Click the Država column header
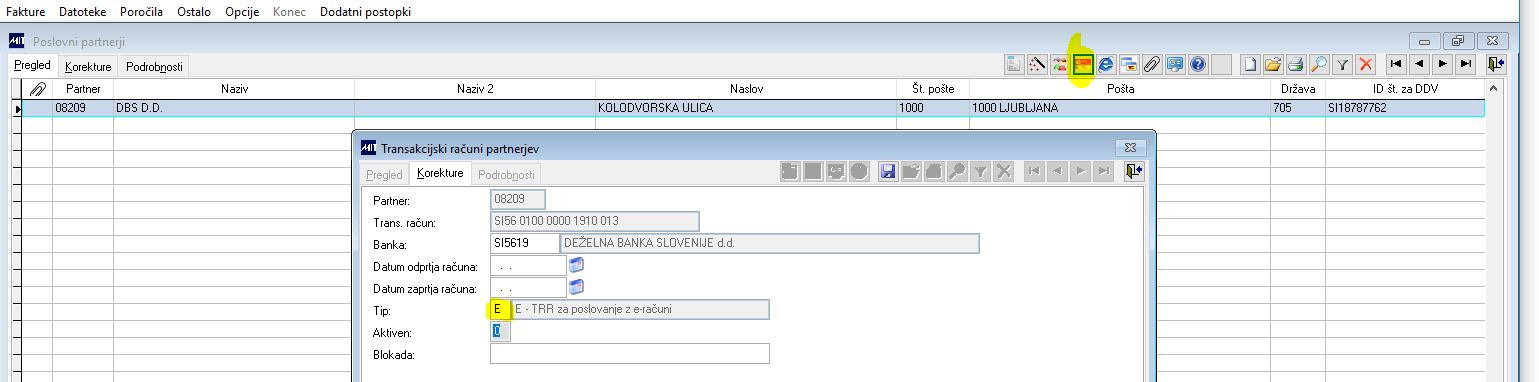The height and width of the screenshot is (382, 1539). (1298, 89)
